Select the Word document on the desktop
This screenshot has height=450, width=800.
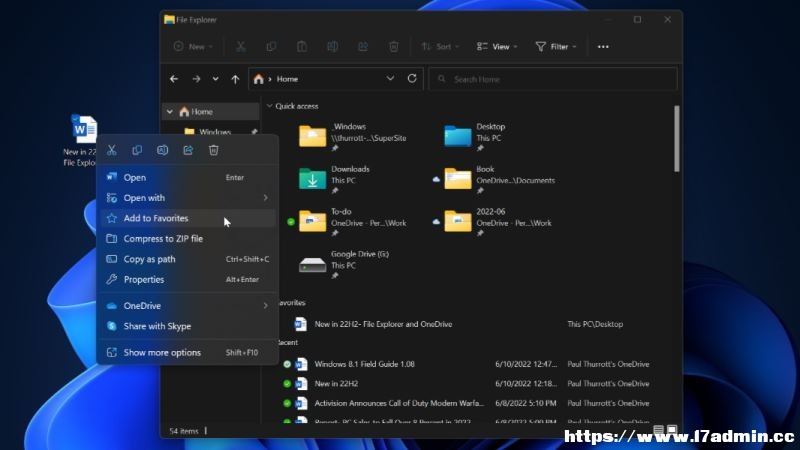click(83, 129)
